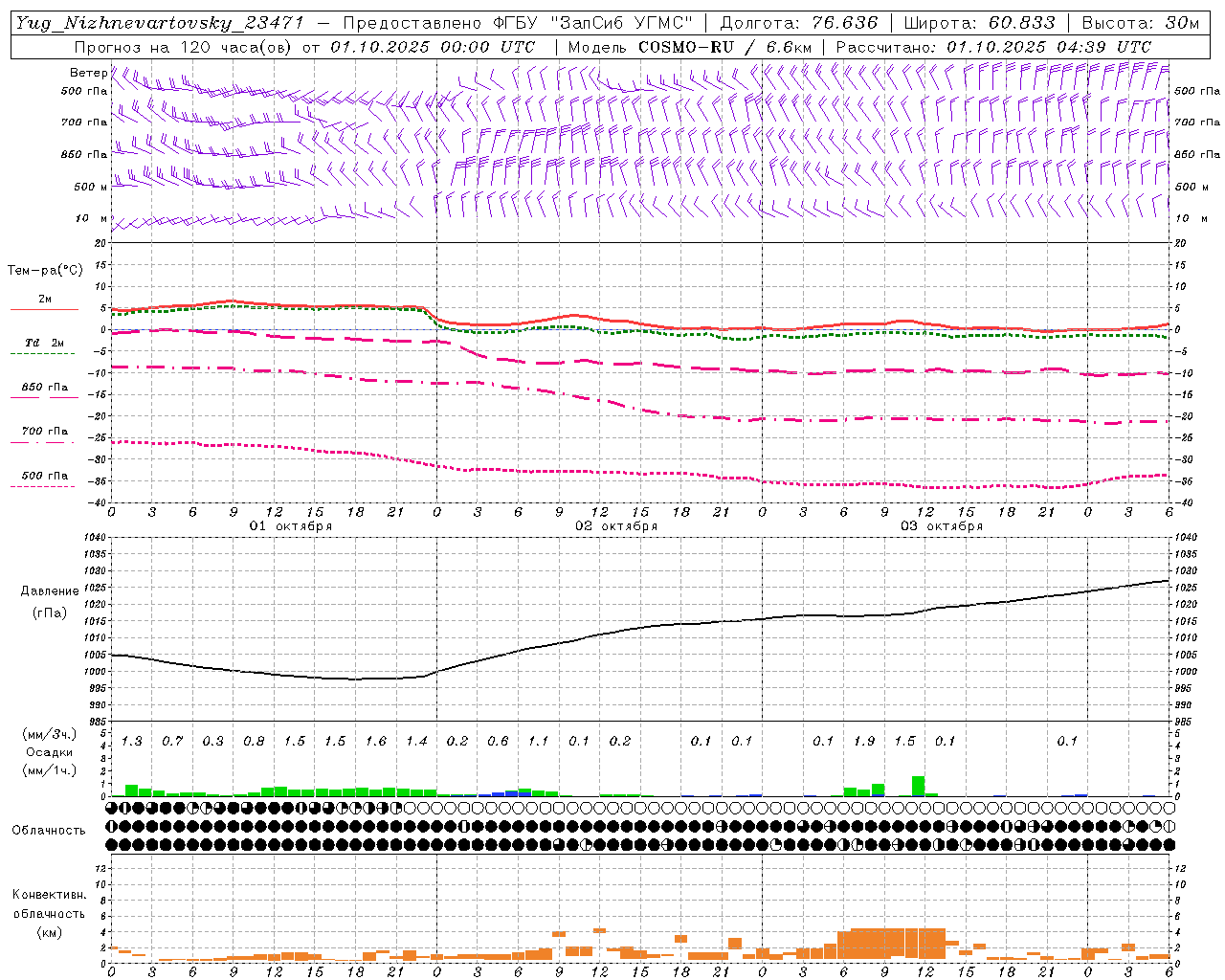
Task: Click the 'Долгота: 76.636' longitude value
Action: coord(798,23)
